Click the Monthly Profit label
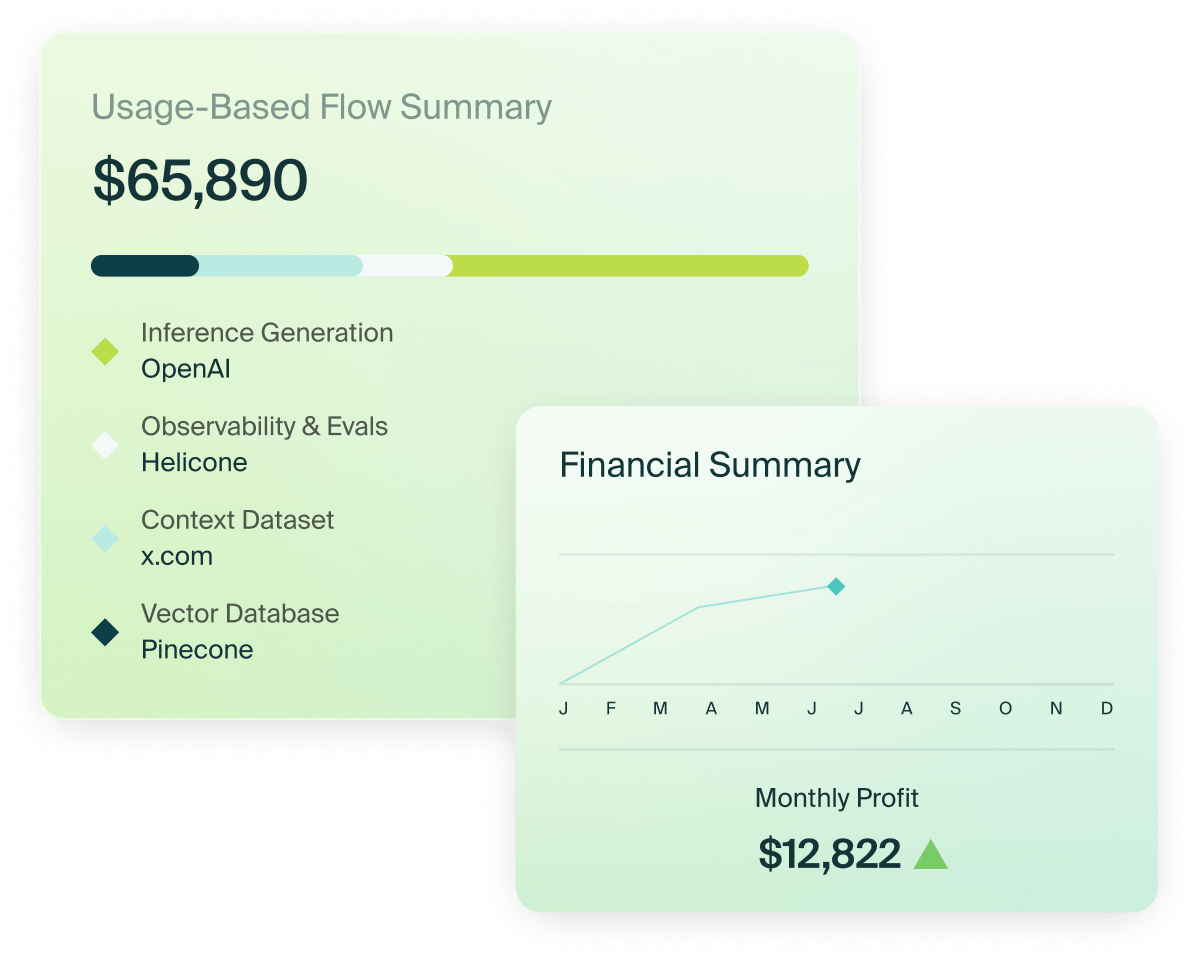 837,797
